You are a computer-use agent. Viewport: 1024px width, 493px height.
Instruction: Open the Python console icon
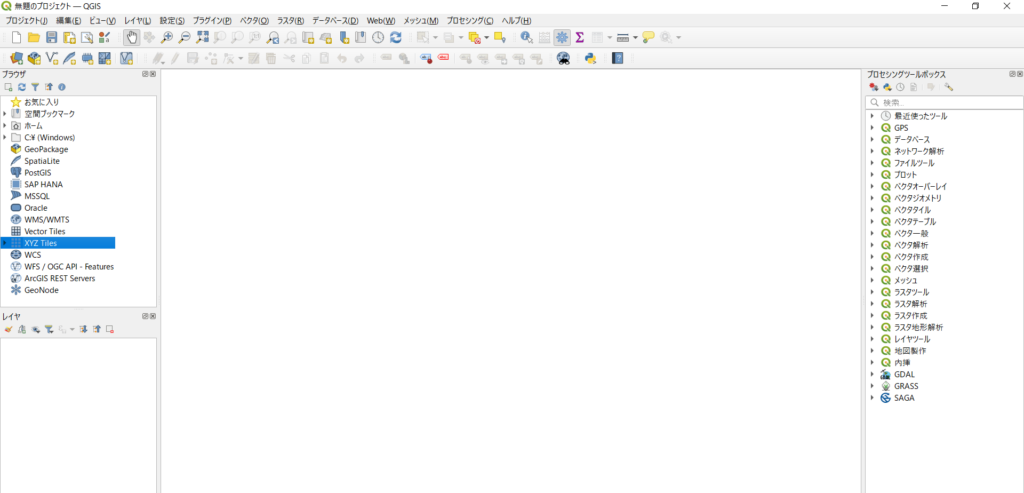[590, 58]
